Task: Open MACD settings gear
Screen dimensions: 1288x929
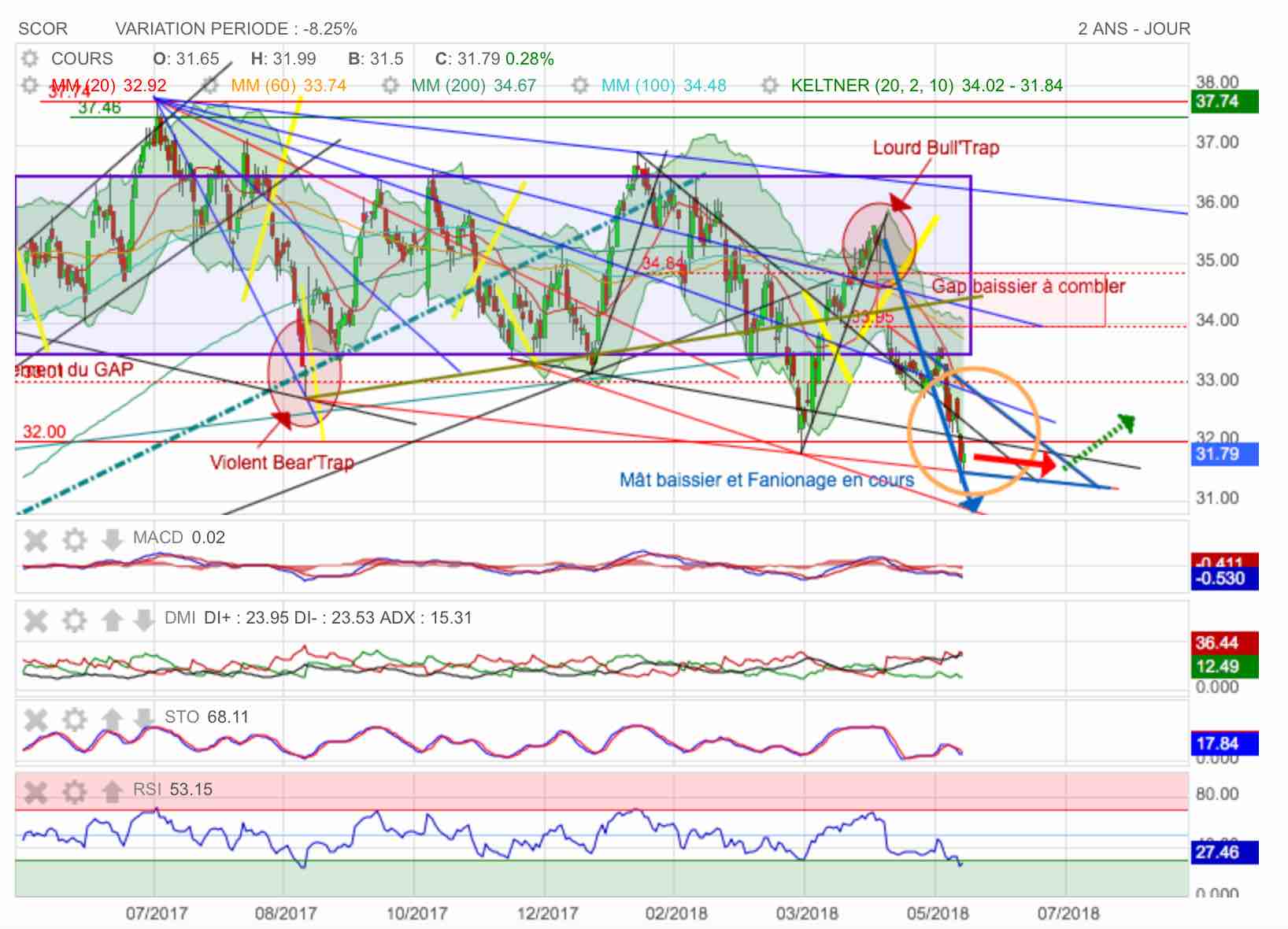Action: tap(75, 540)
